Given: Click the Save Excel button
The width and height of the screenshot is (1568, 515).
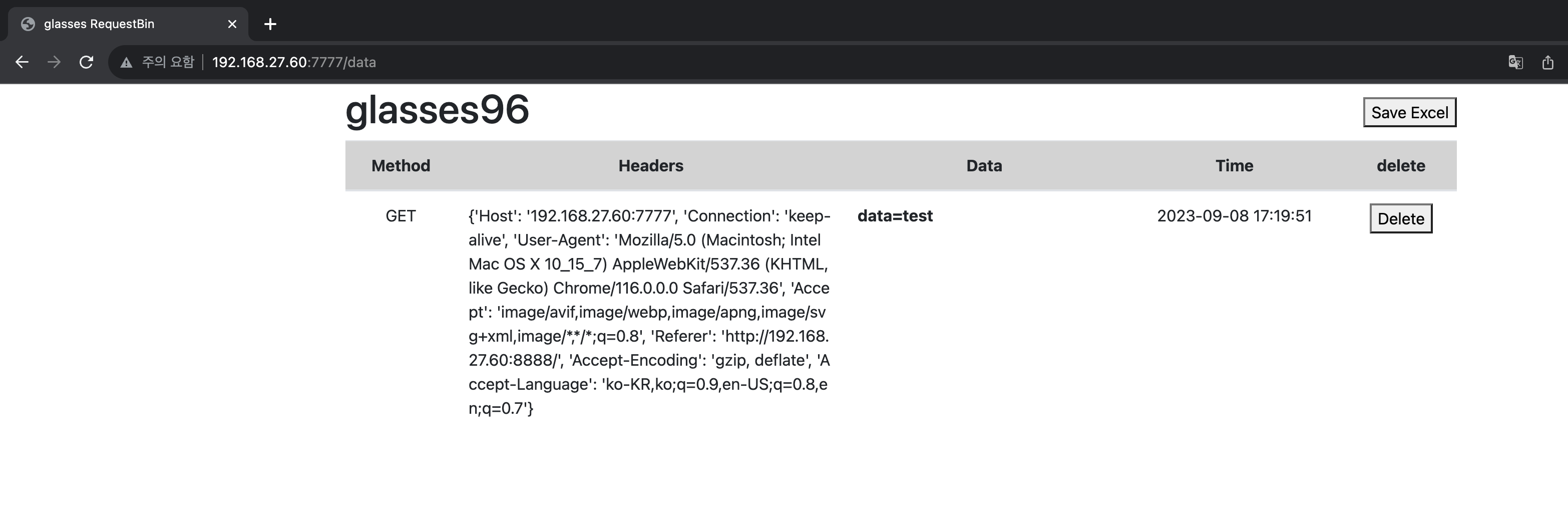Looking at the screenshot, I should pos(1410,112).
